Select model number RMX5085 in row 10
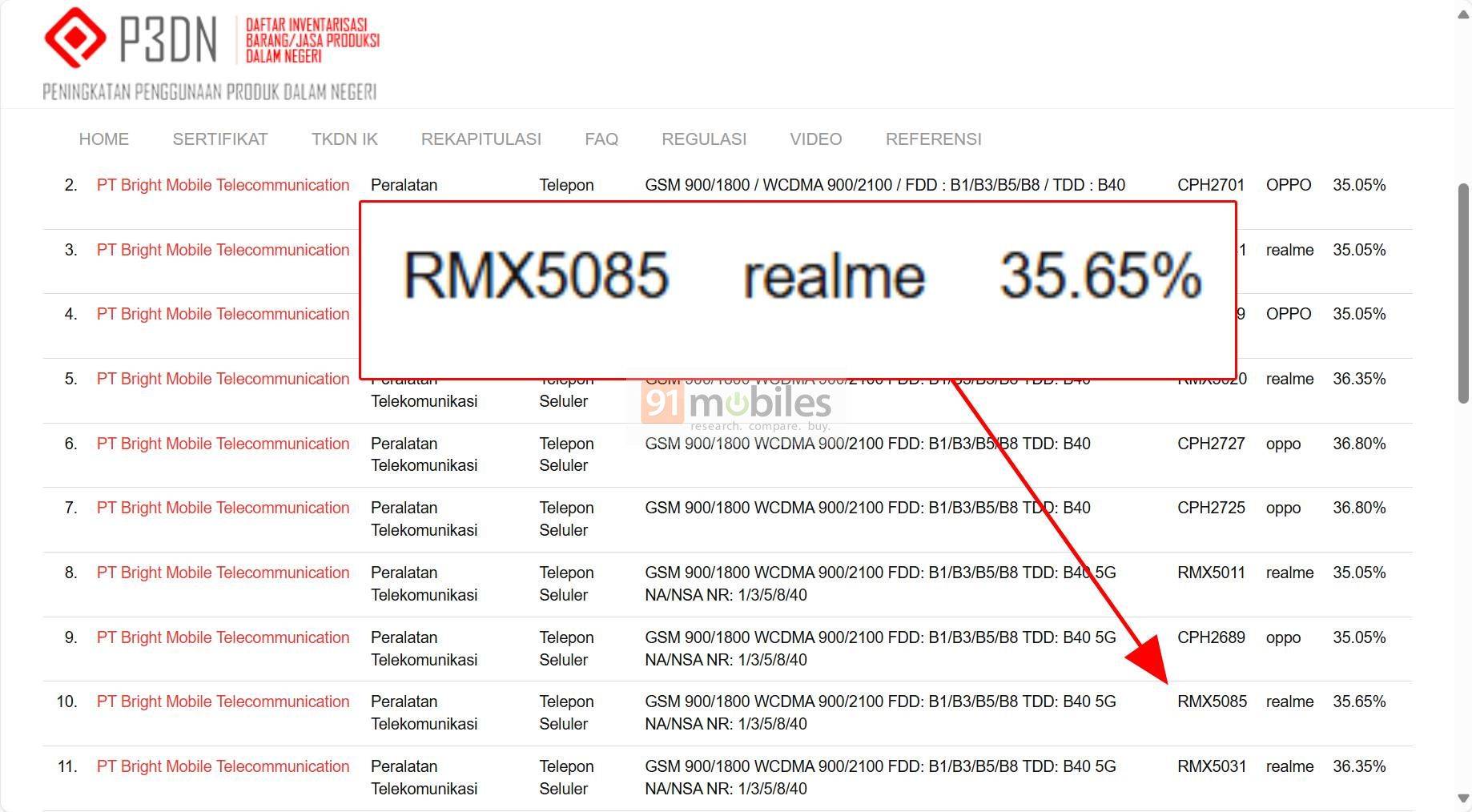 [1212, 701]
